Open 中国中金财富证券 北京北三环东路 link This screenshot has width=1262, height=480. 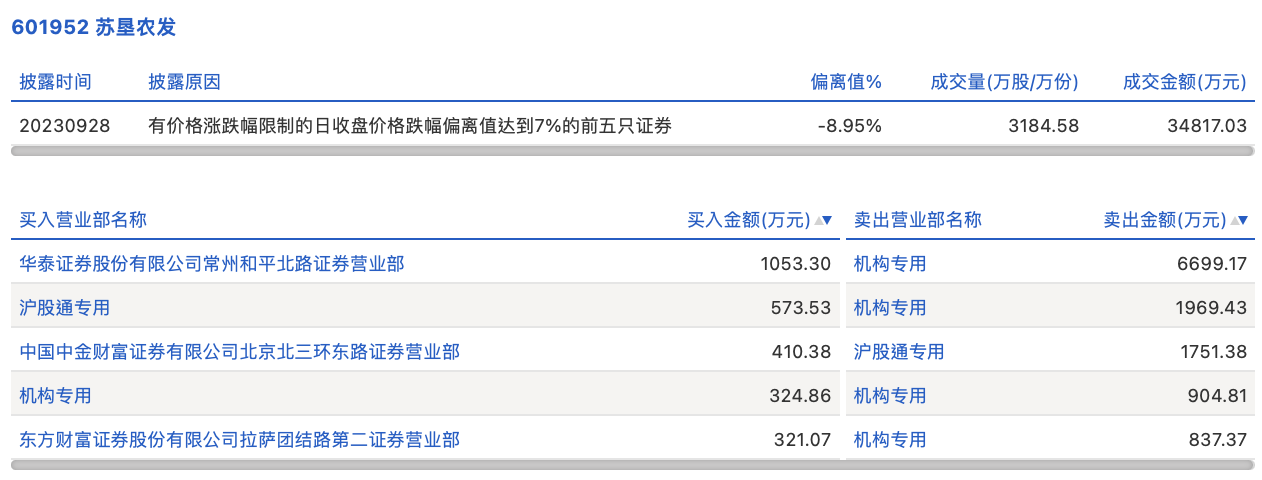[240, 352]
